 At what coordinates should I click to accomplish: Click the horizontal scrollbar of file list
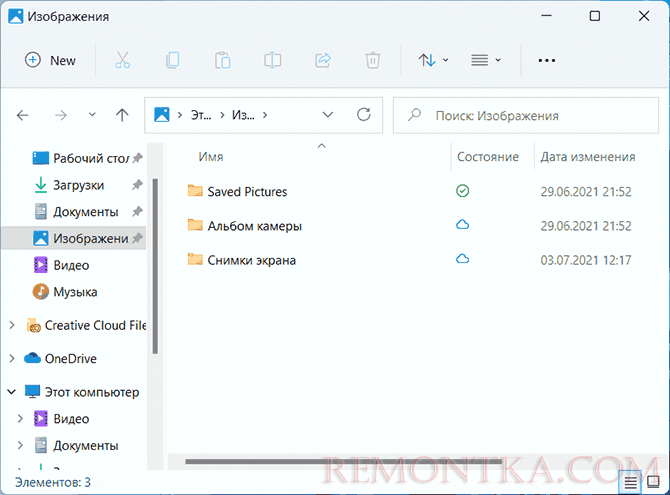click(343, 462)
